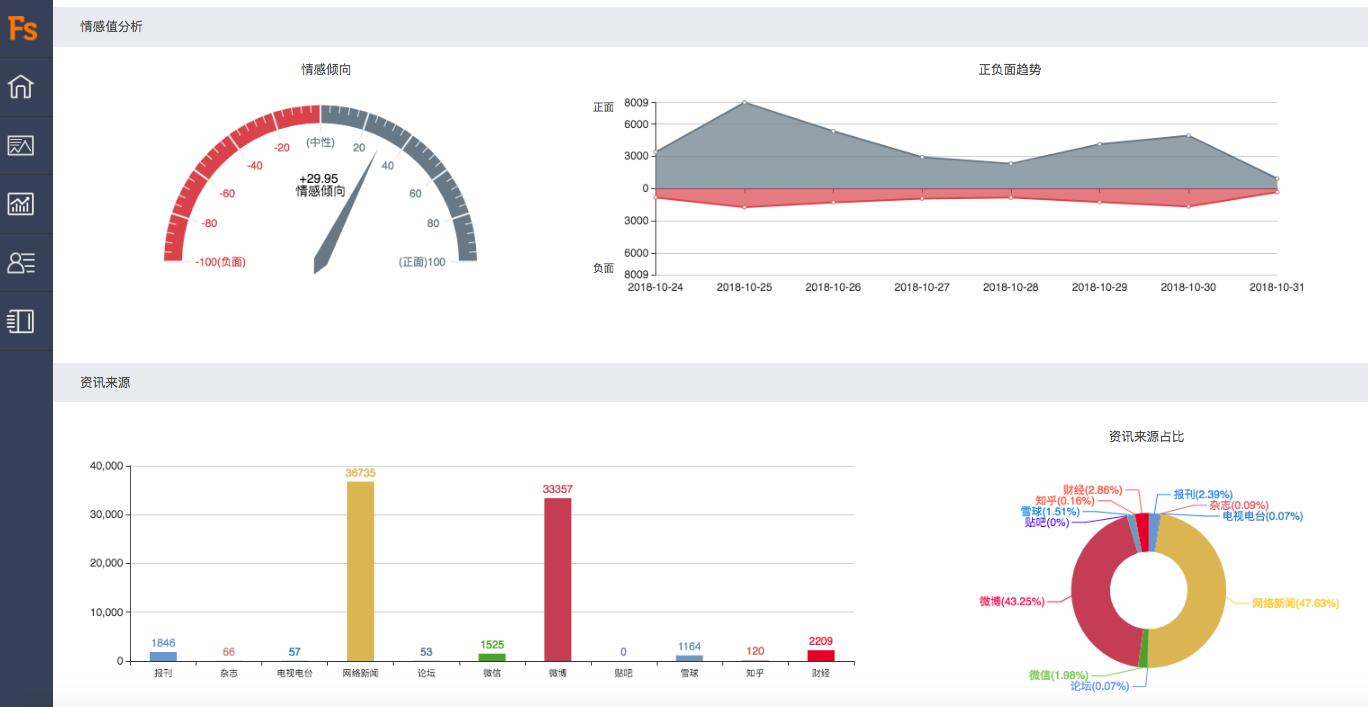1368x707 pixels.
Task: Click the 贴吧 x-axis category label
Action: pyautogui.click(x=624, y=673)
